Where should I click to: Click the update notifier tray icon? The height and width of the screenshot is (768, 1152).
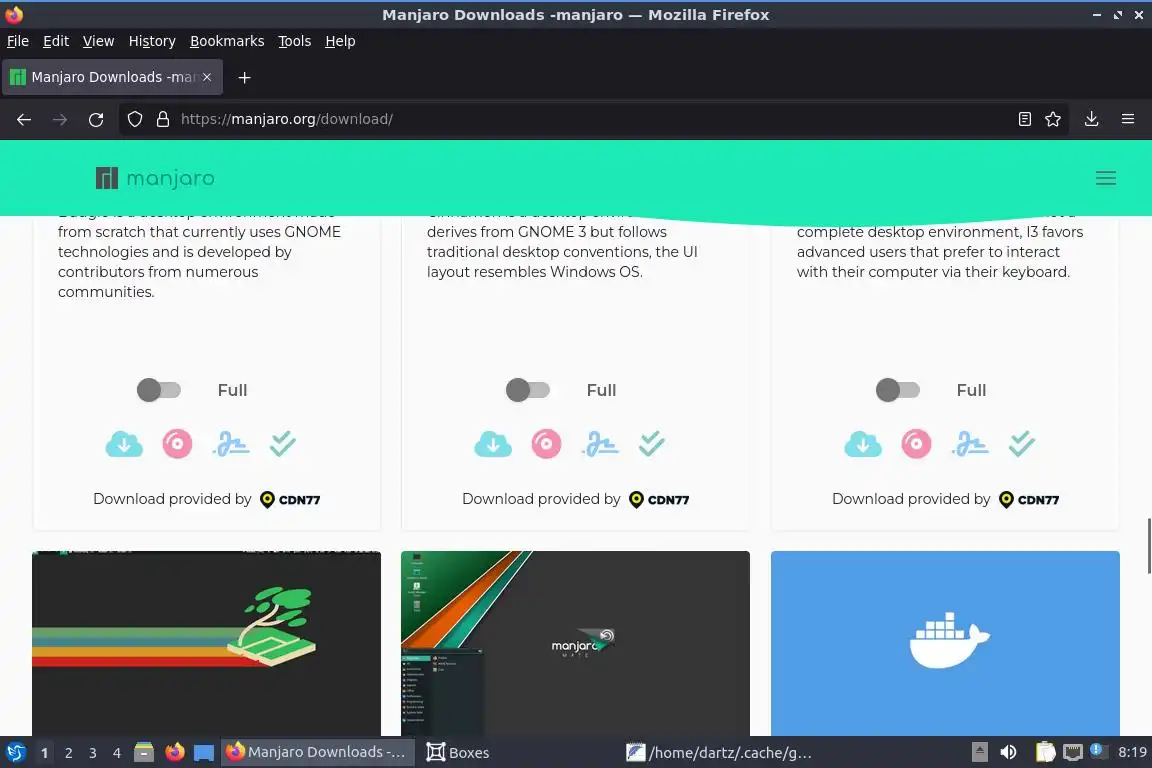click(x=1097, y=750)
